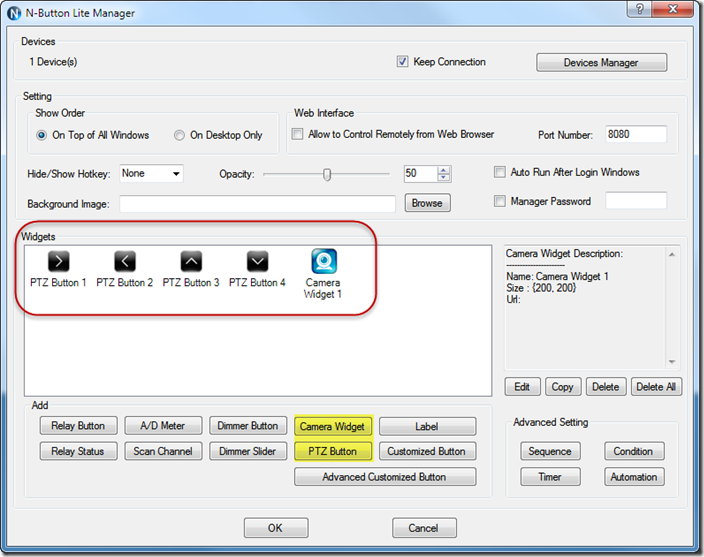Decrease opacity value with the down spinner arrow
Screen dimensions: 704x557
444,178
